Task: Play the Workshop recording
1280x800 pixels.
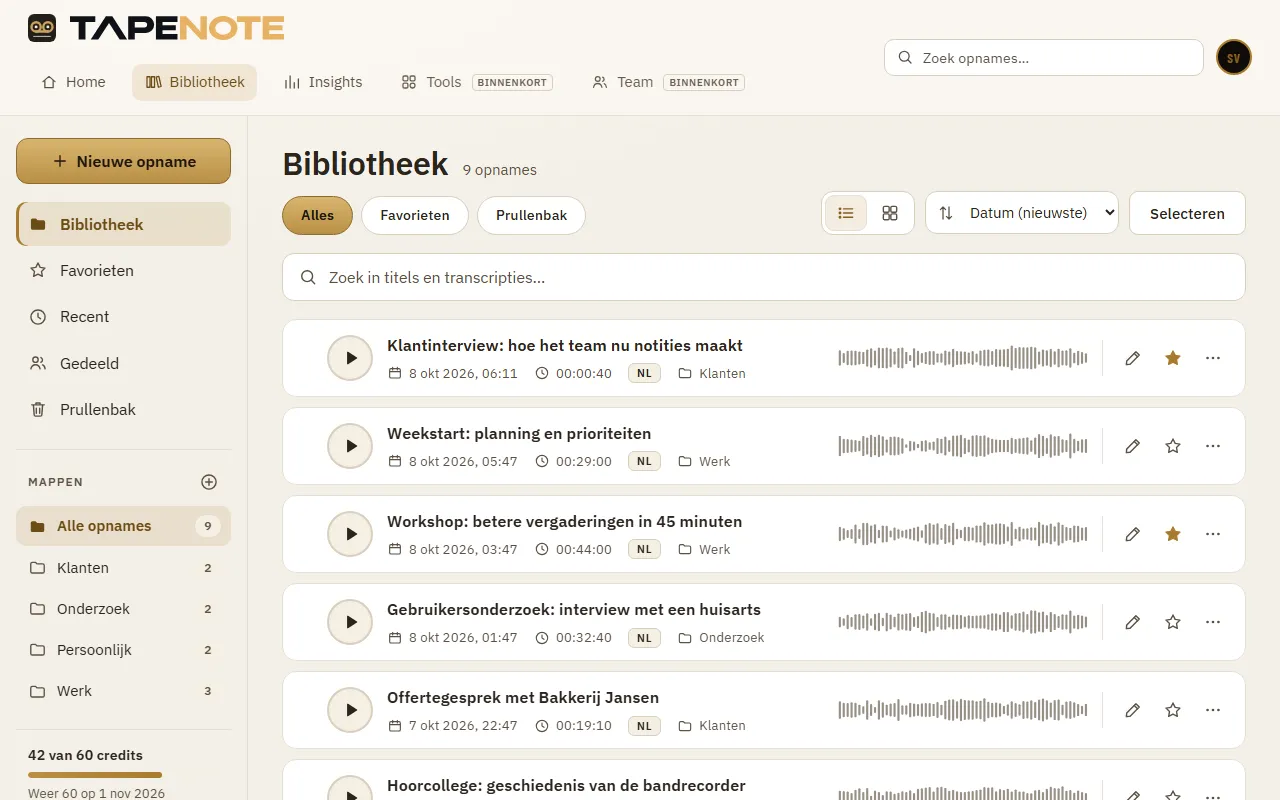Action: [x=350, y=534]
